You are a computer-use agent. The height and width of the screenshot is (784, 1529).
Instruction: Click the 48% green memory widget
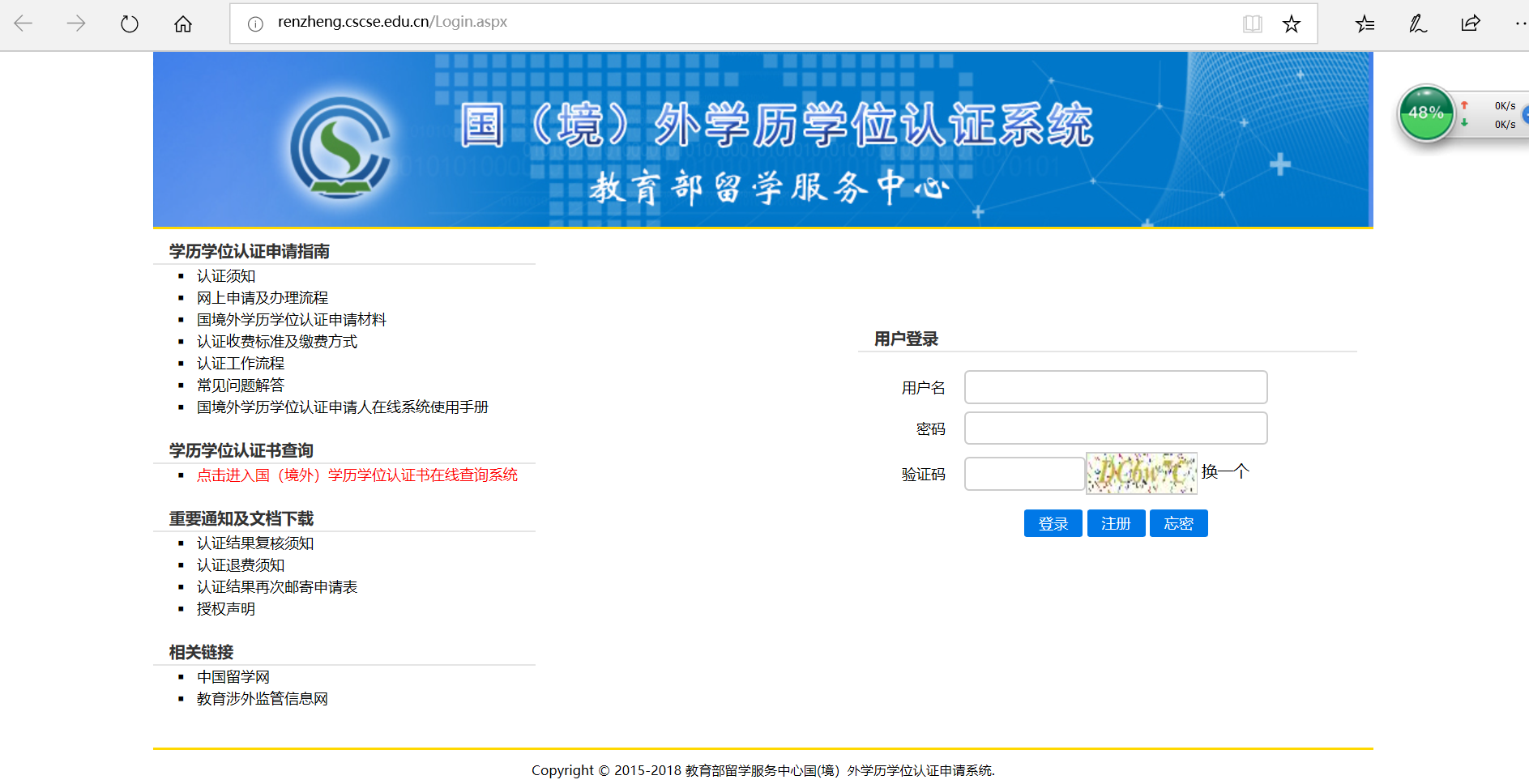pyautogui.click(x=1426, y=113)
